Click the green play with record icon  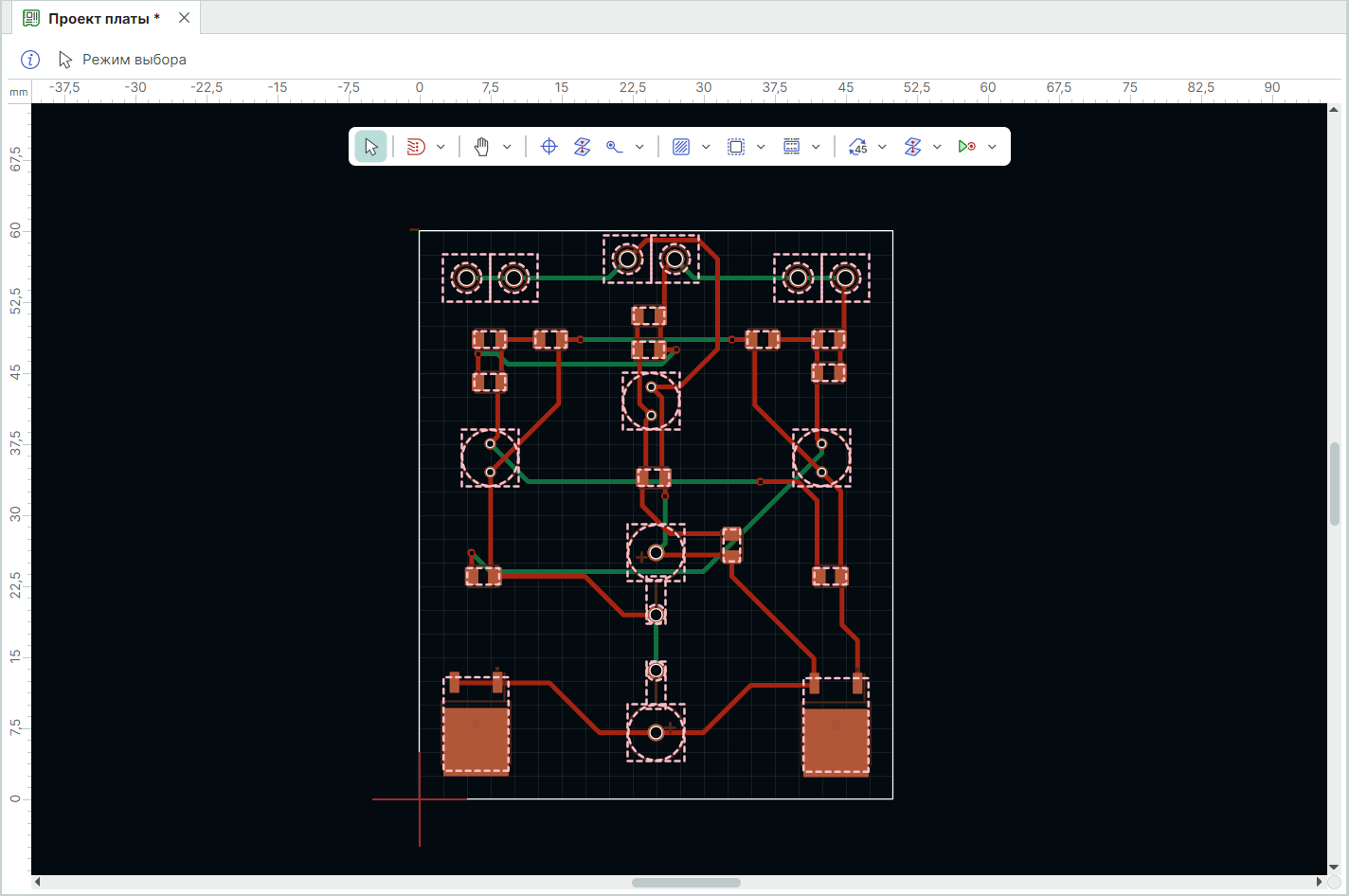click(966, 147)
